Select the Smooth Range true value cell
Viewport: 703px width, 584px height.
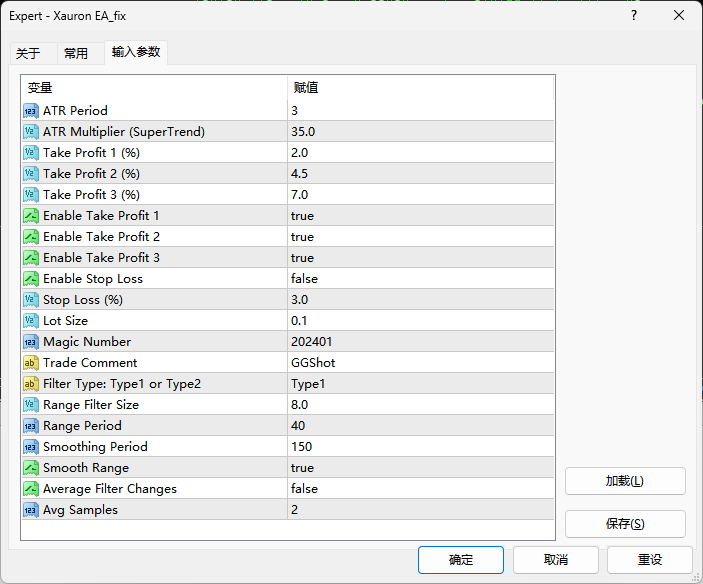click(x=302, y=468)
